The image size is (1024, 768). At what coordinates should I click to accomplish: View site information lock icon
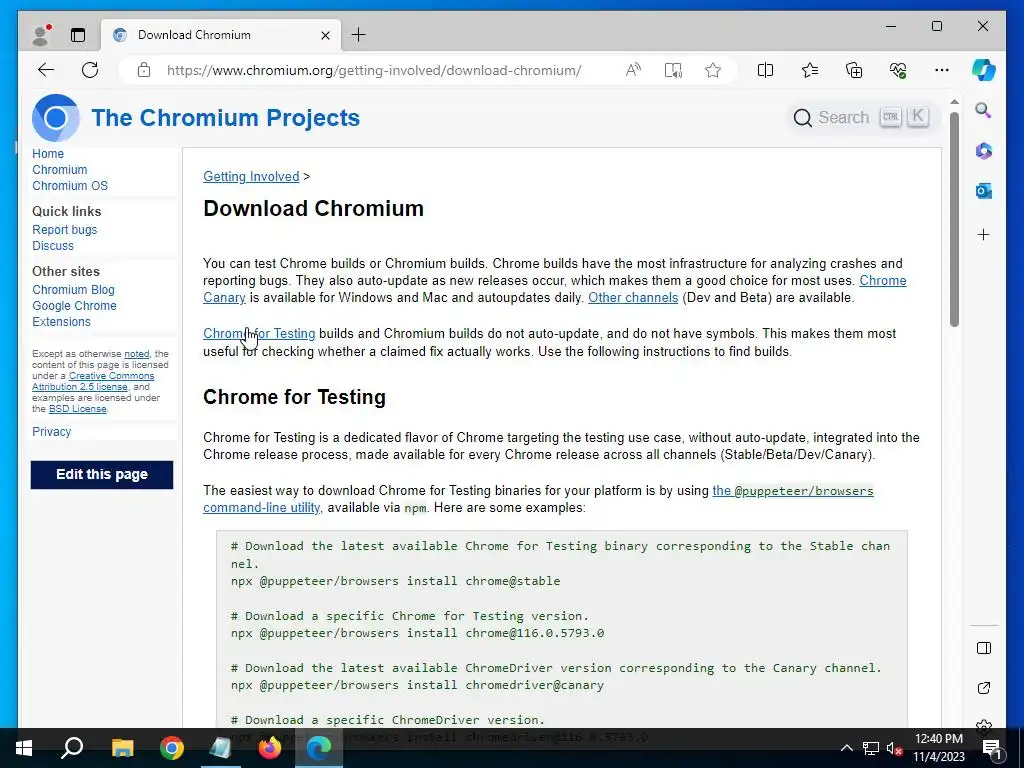(144, 70)
